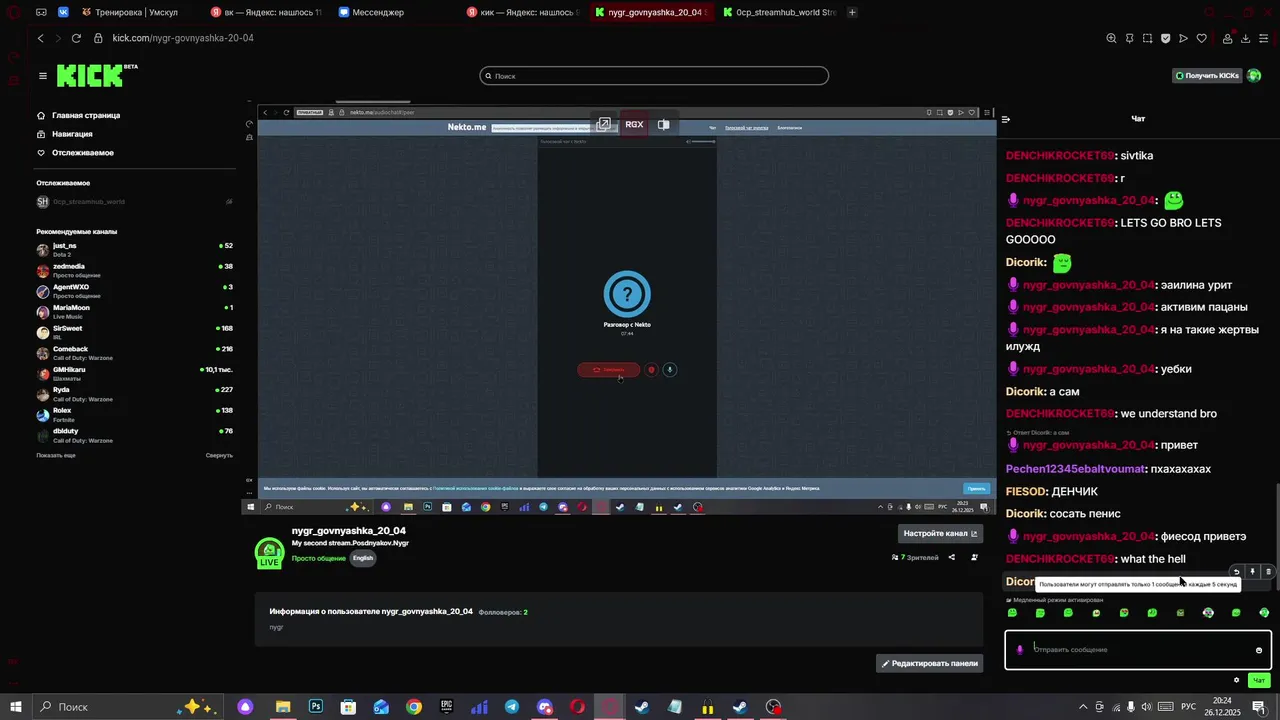
Task: Open the Kick hamburger menu
Action: (x=43, y=76)
